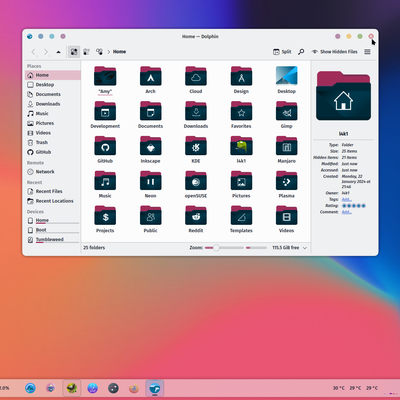The width and height of the screenshot is (400, 400).
Task: Select Music in Places sidebar
Action: coord(53,114)
